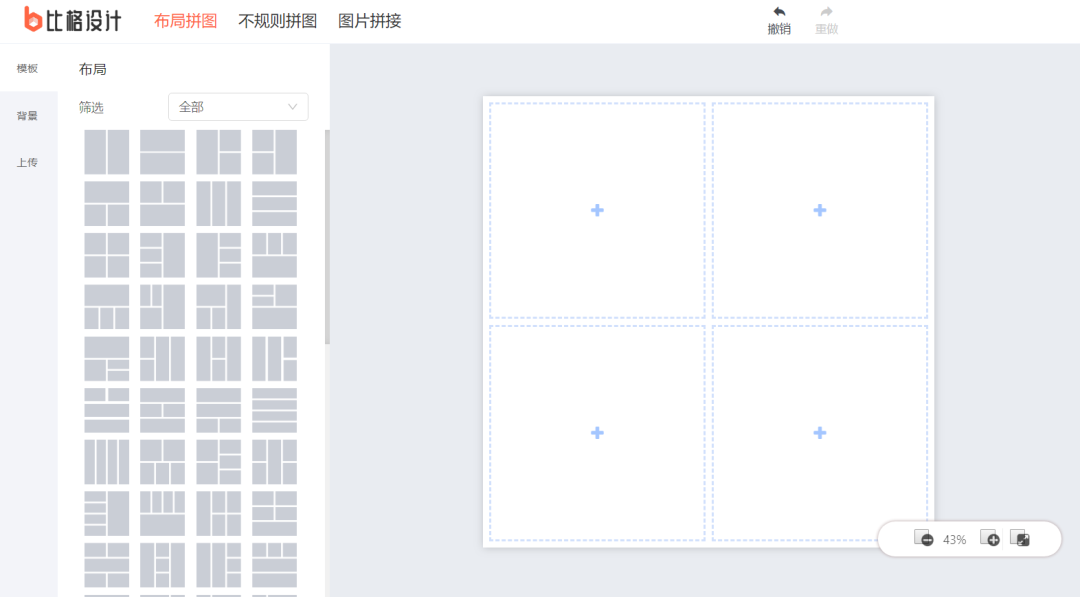Viewport: 1080px width, 597px height.
Task: Choose the three horizontal rows layout
Action: [274, 204]
